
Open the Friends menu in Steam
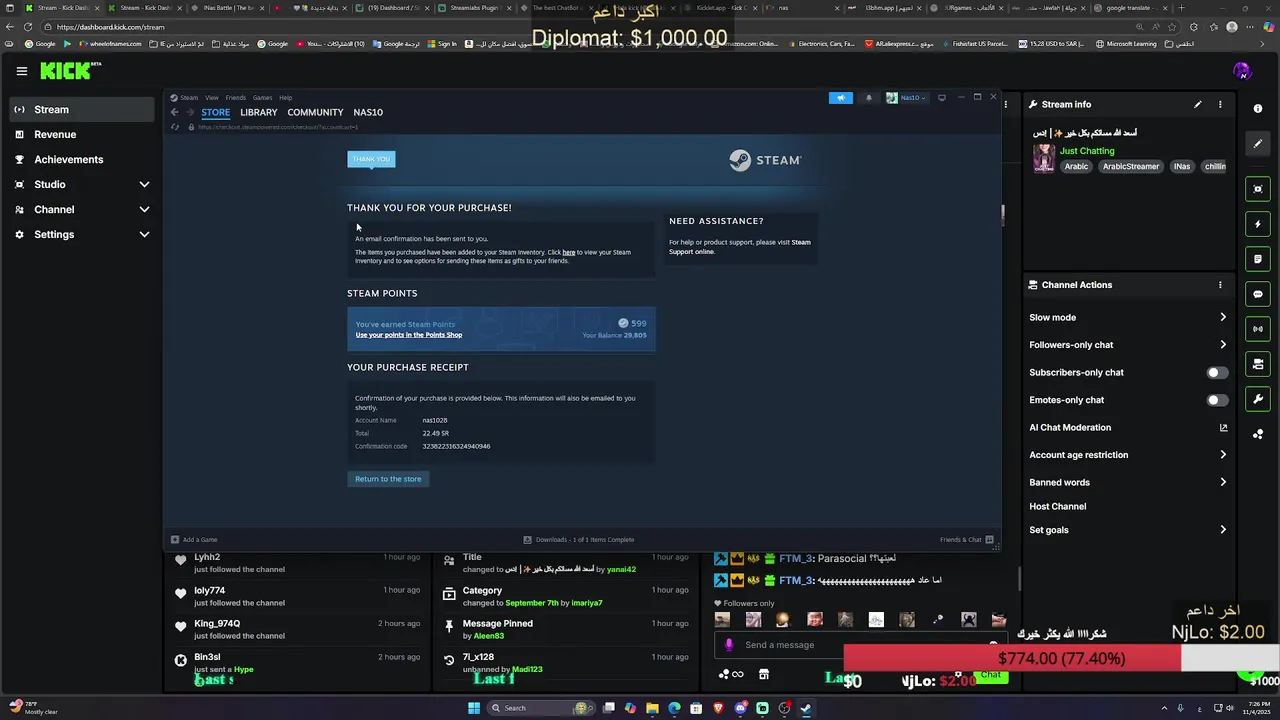(x=236, y=98)
